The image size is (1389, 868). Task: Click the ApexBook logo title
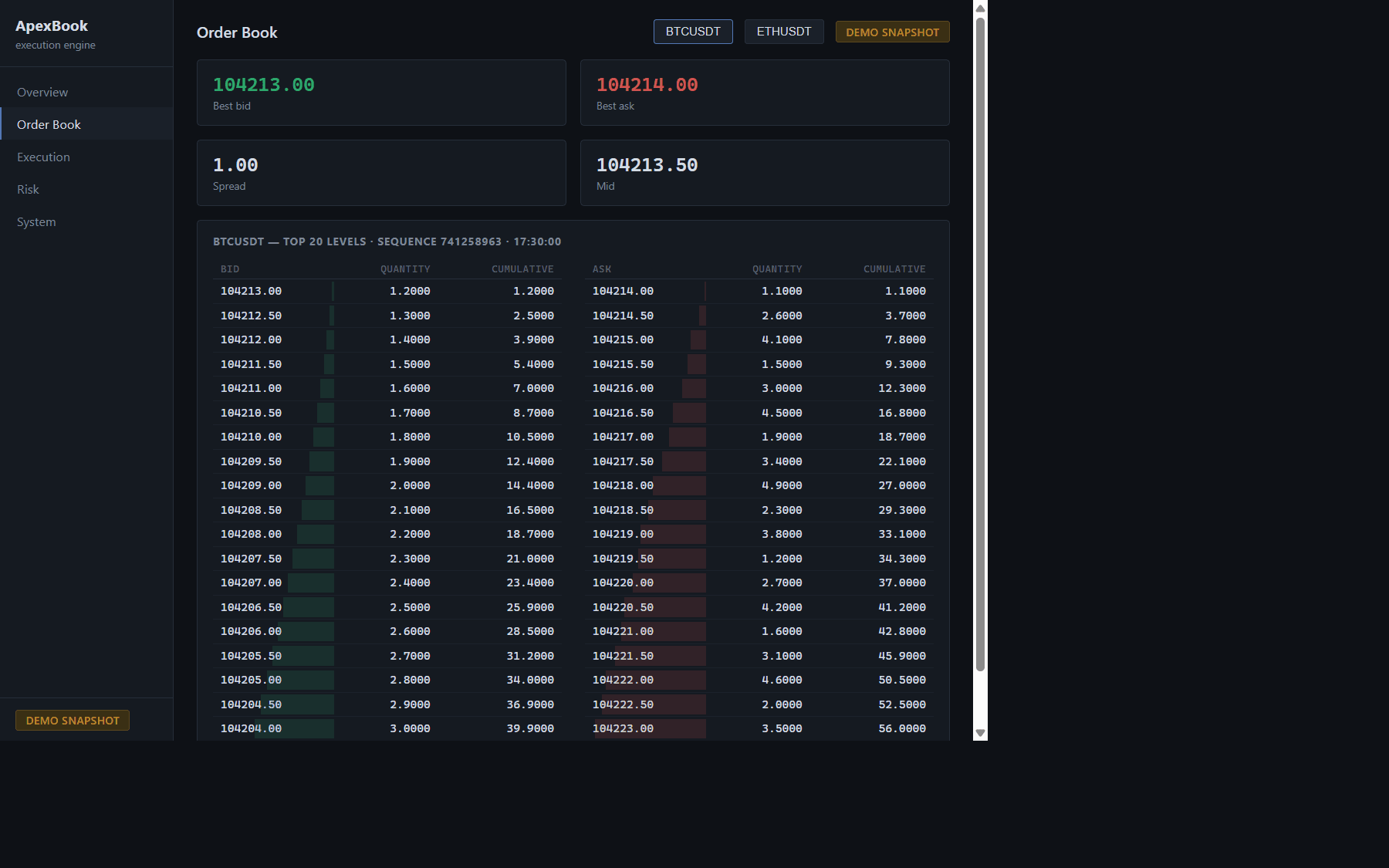coord(52,25)
